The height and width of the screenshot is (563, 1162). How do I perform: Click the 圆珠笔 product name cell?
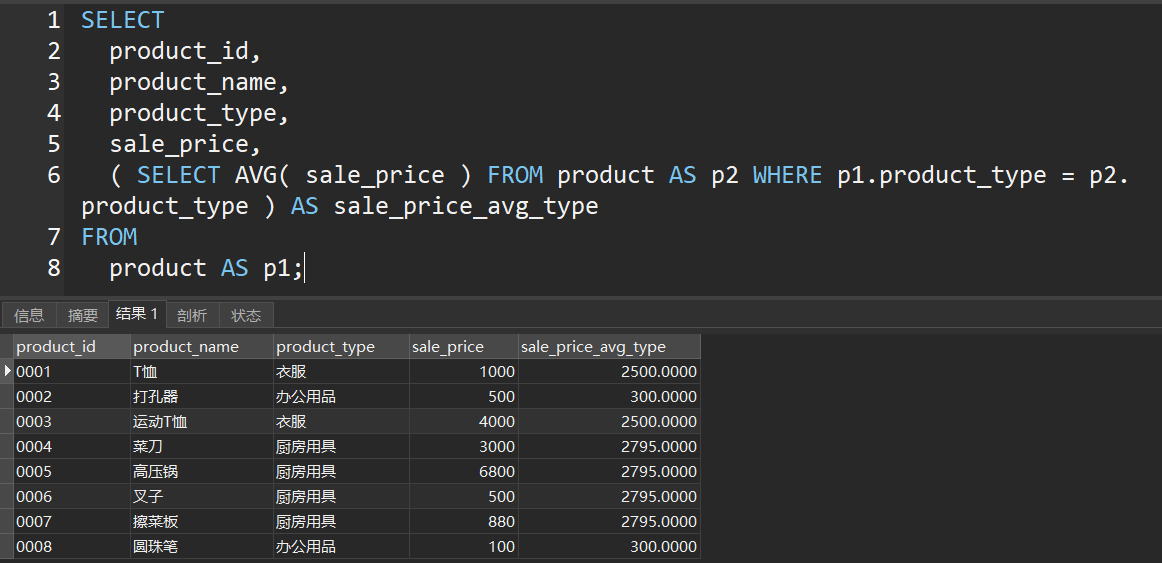point(156,547)
